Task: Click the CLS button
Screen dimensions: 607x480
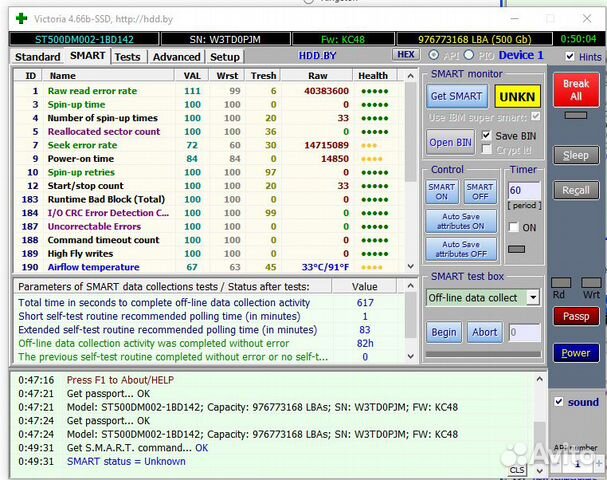Action: 517,470
